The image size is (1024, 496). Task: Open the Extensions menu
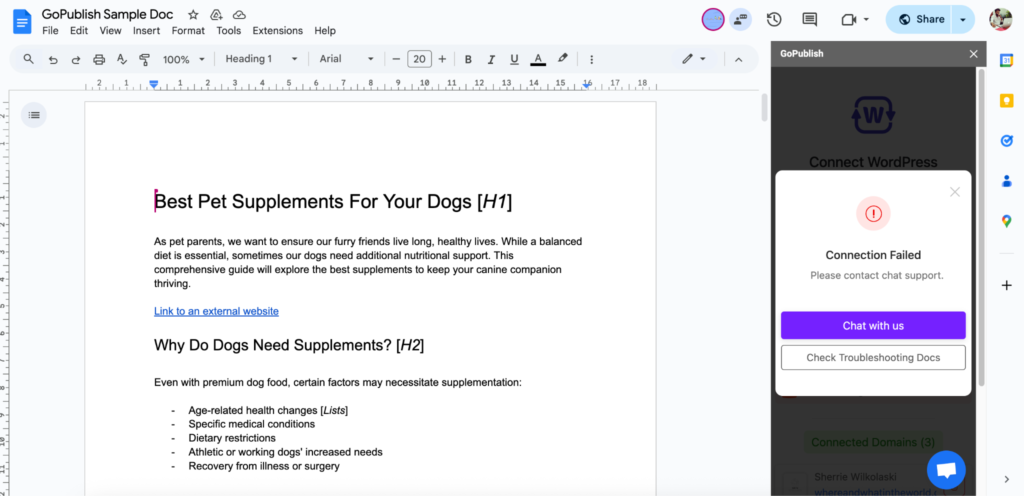278,31
